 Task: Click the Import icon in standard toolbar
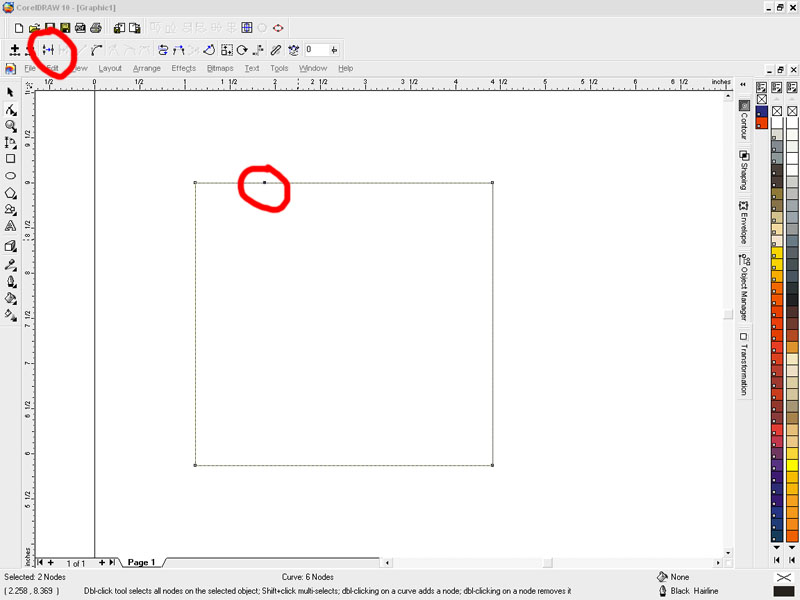(119, 28)
